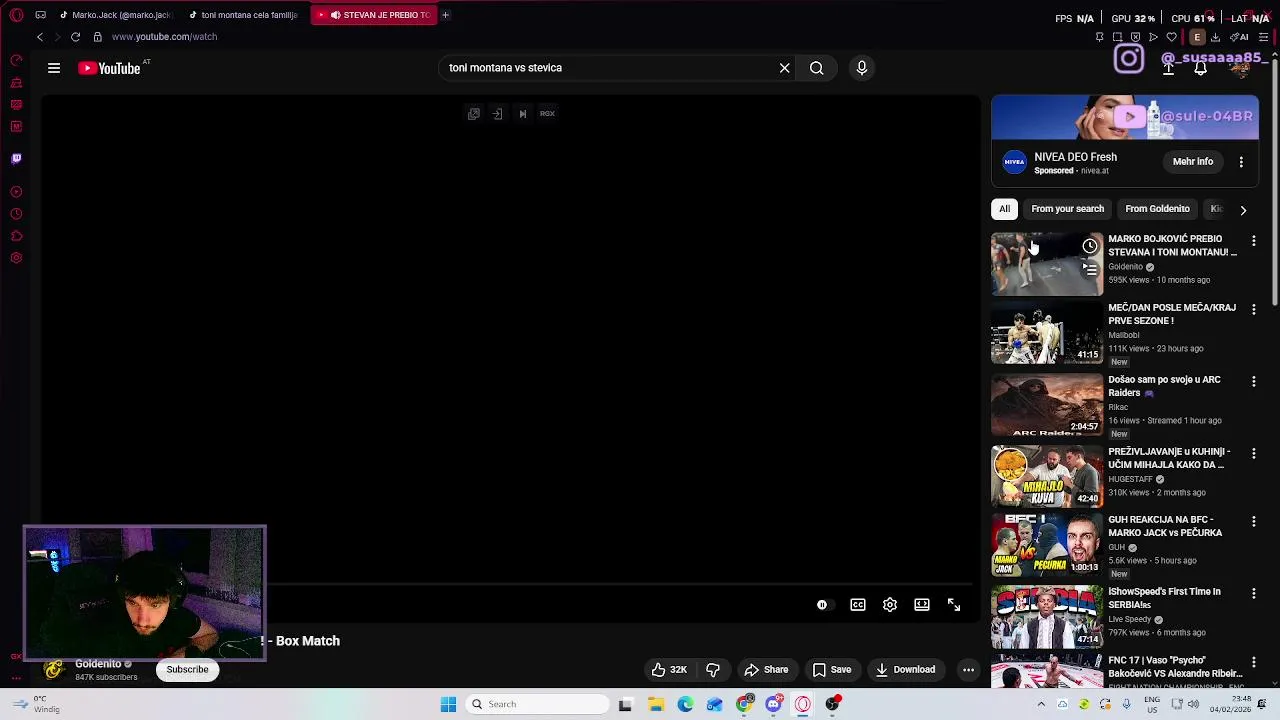Save the video to a playlist

tap(832, 670)
